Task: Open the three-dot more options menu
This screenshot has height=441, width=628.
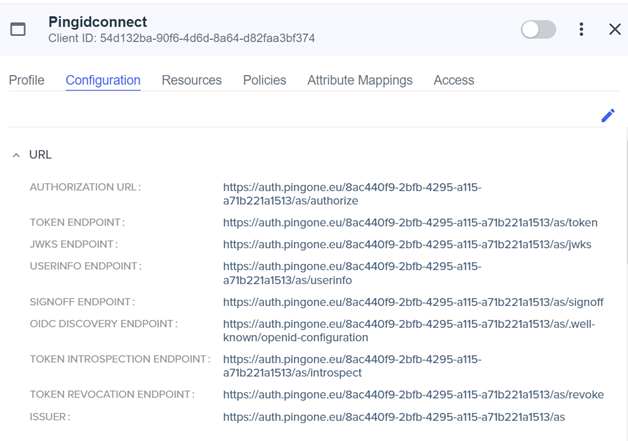Action: [581, 29]
